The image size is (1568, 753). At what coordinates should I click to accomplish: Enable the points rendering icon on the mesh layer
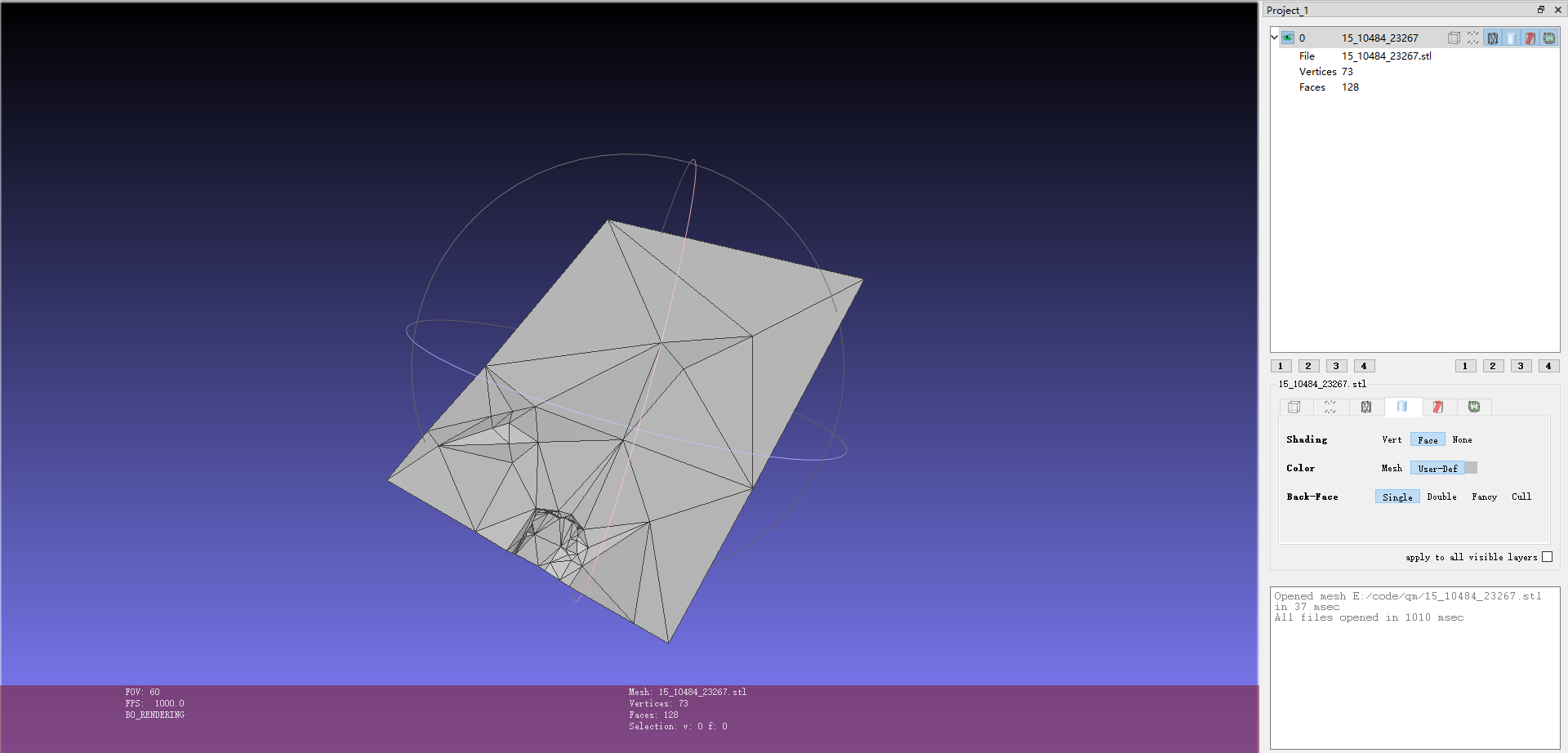coord(1473,38)
